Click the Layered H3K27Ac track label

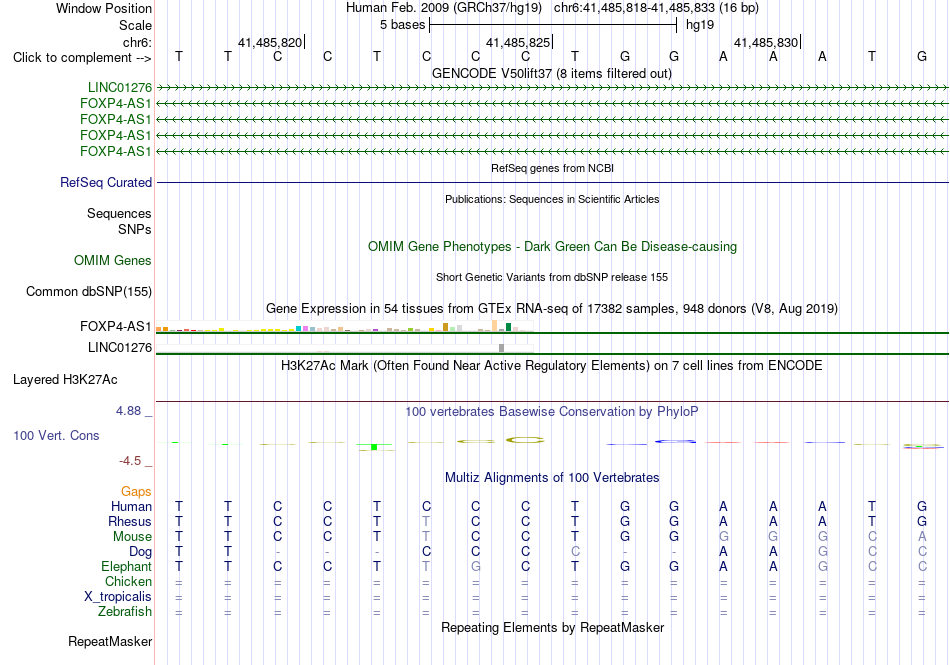(65, 380)
